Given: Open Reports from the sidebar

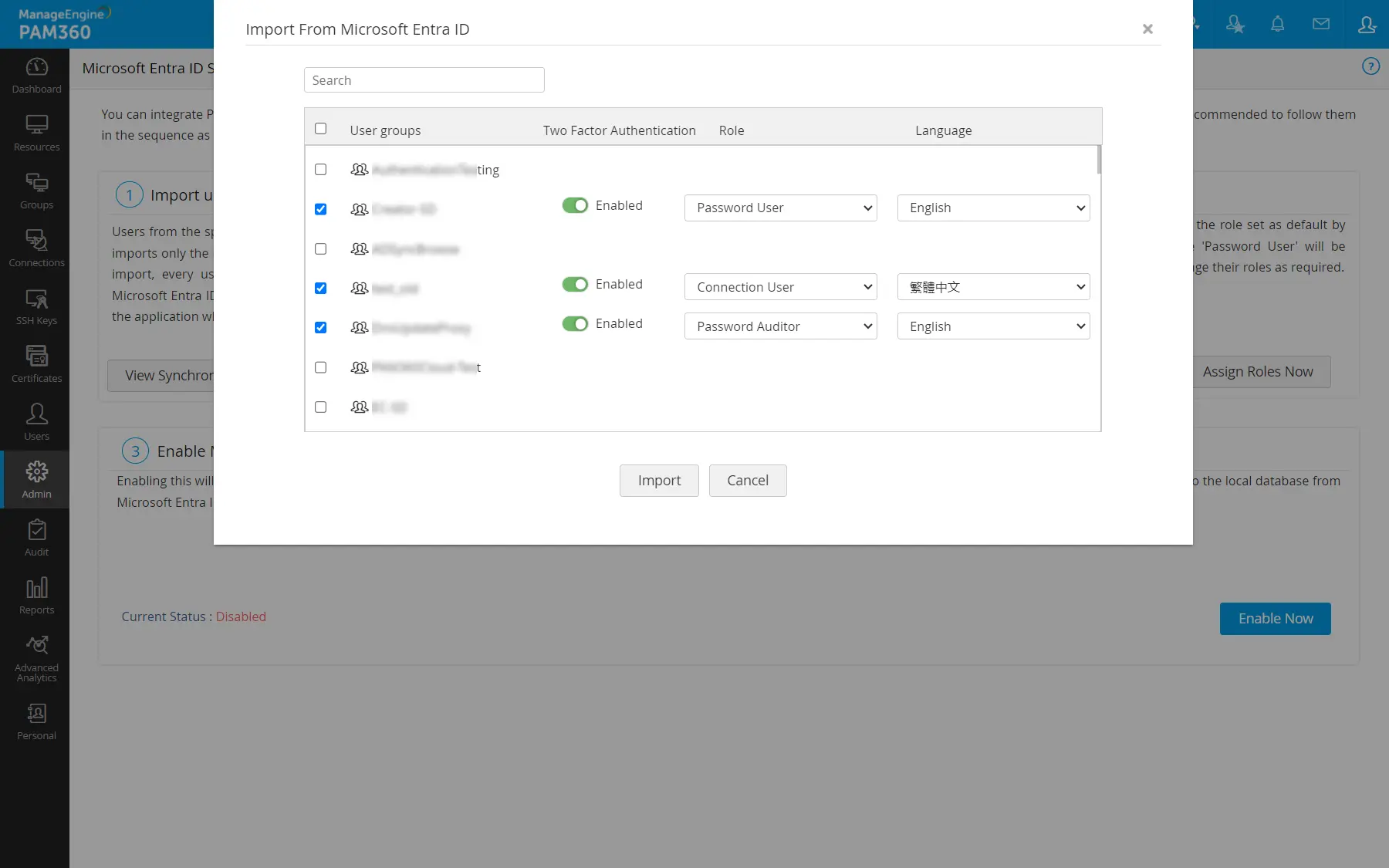Looking at the screenshot, I should pos(36,596).
